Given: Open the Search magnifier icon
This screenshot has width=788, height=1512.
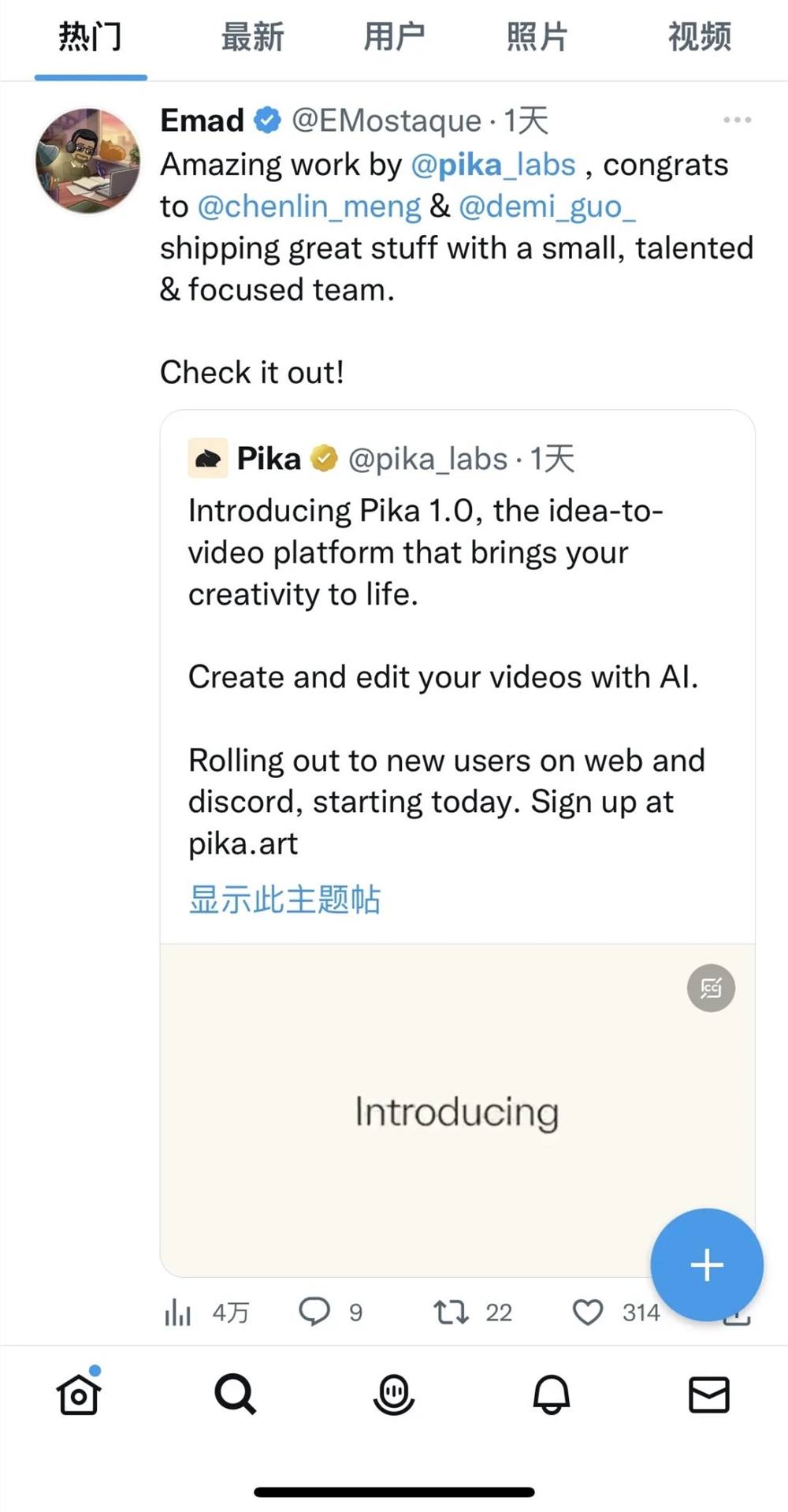Looking at the screenshot, I should [235, 1394].
